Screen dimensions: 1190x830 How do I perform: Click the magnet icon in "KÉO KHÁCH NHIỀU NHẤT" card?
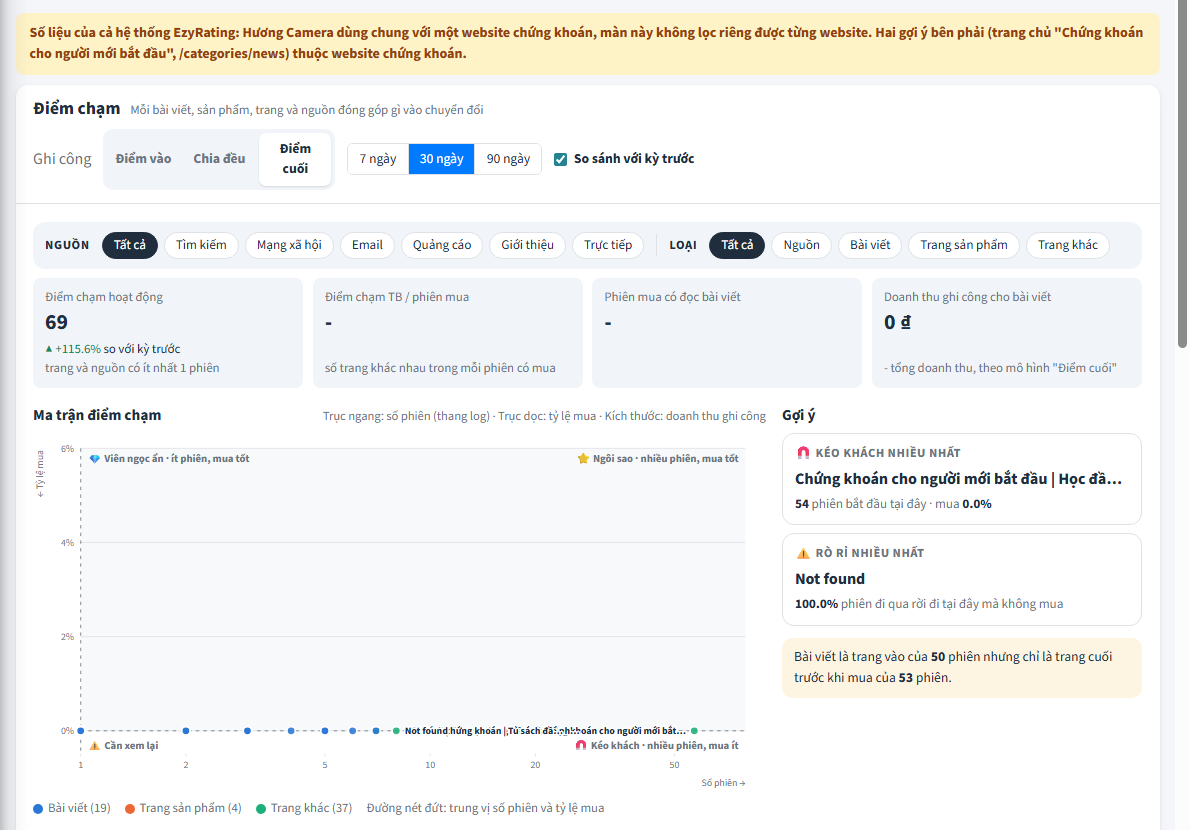[803, 453]
